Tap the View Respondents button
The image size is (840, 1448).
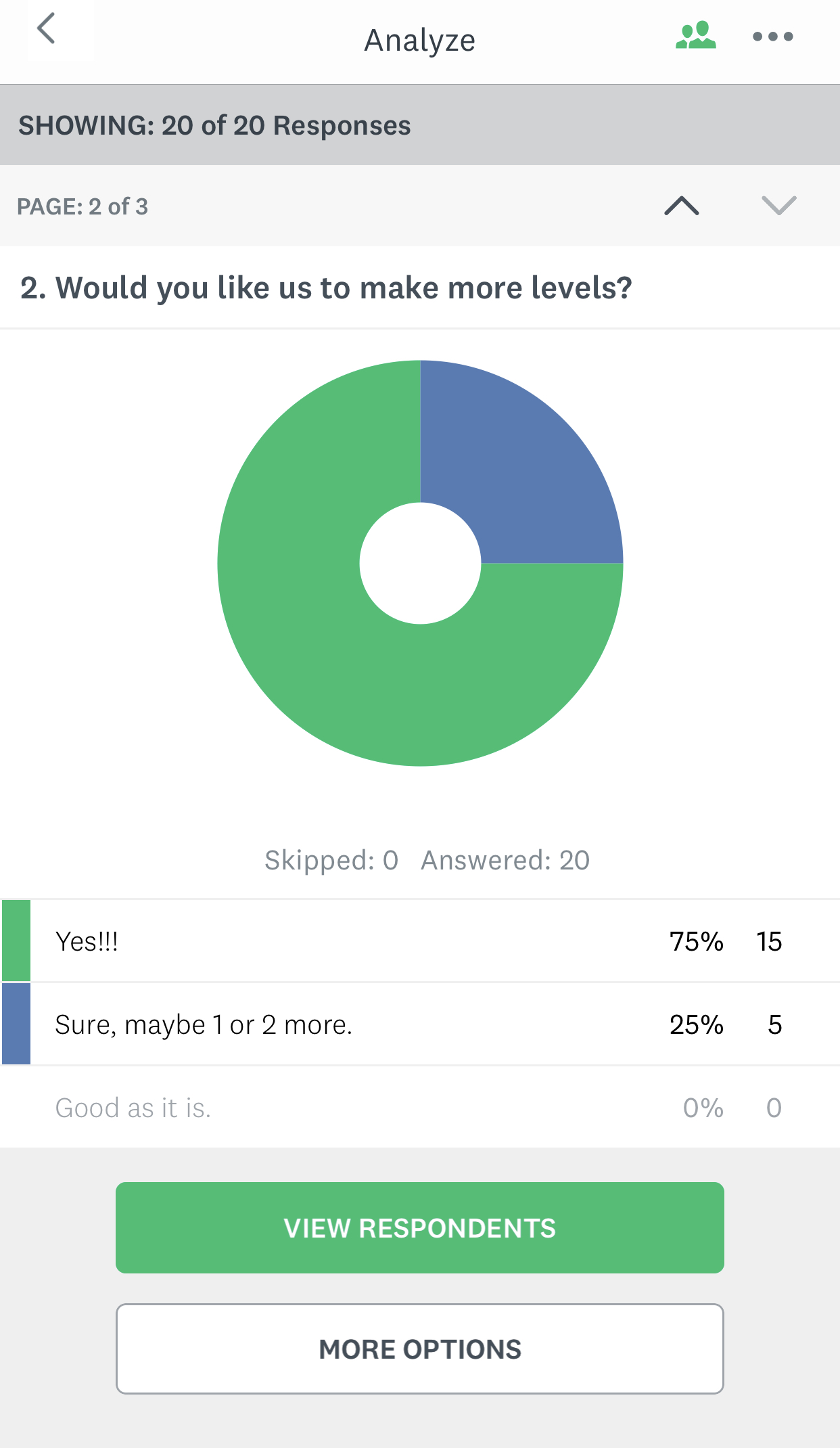click(419, 1227)
